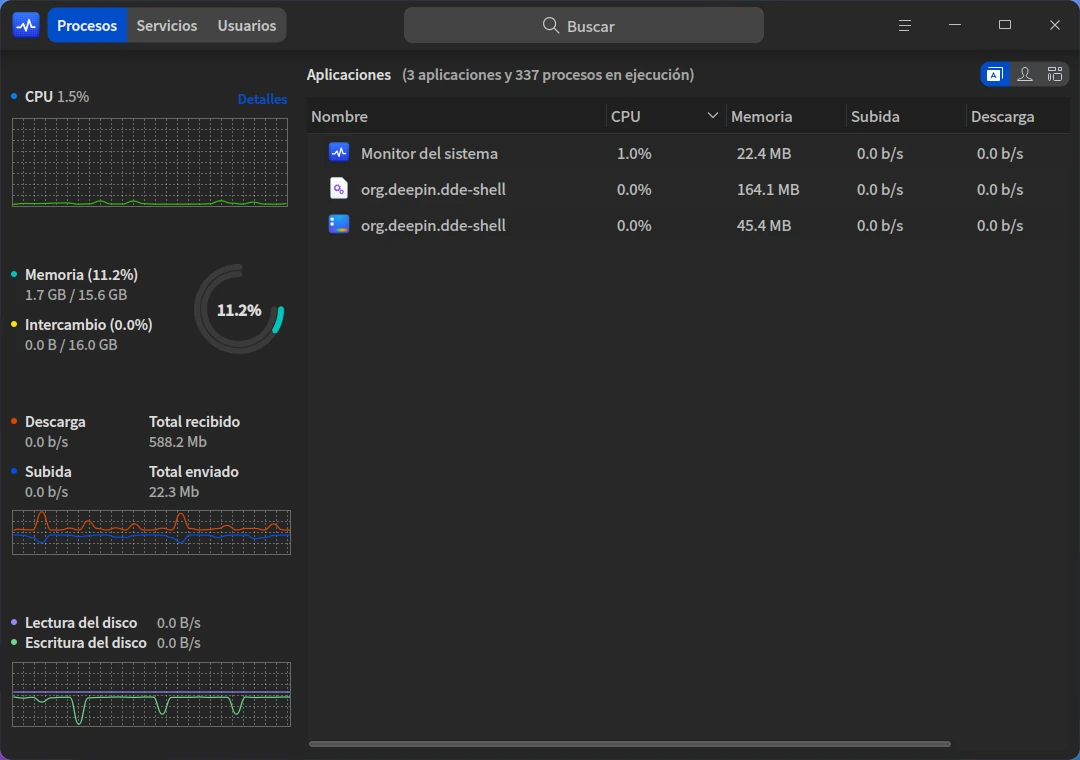Click the memory usage ring showing 11.2%

(239, 309)
